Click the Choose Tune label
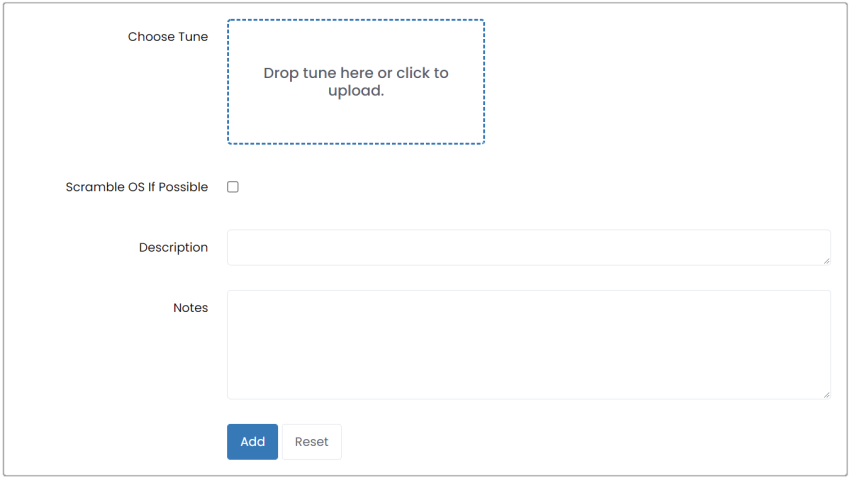This screenshot has width=850, height=478. tap(168, 37)
